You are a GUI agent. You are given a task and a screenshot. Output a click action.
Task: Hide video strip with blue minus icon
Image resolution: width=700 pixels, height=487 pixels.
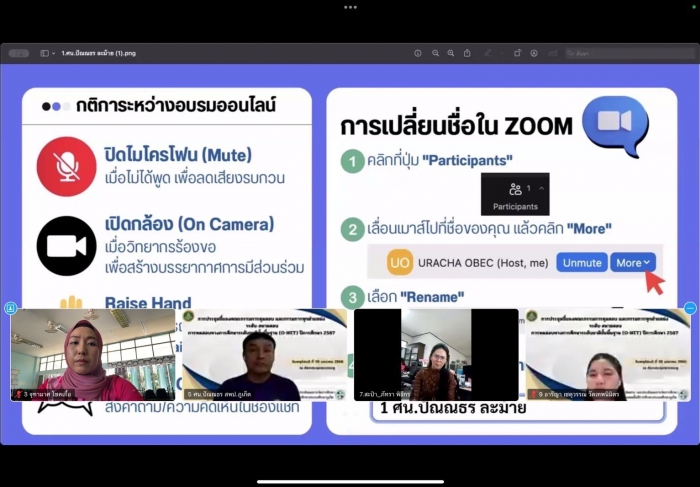(690, 308)
